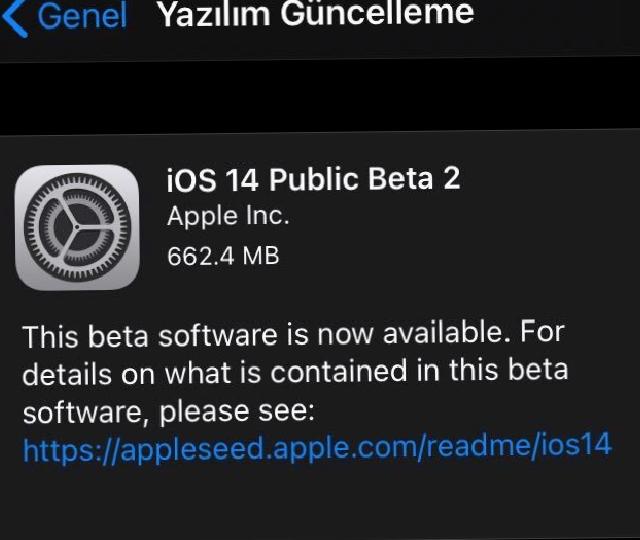Viewport: 640px width, 540px height.
Task: Tap the word "Beta 2" in update title
Action: click(414, 179)
